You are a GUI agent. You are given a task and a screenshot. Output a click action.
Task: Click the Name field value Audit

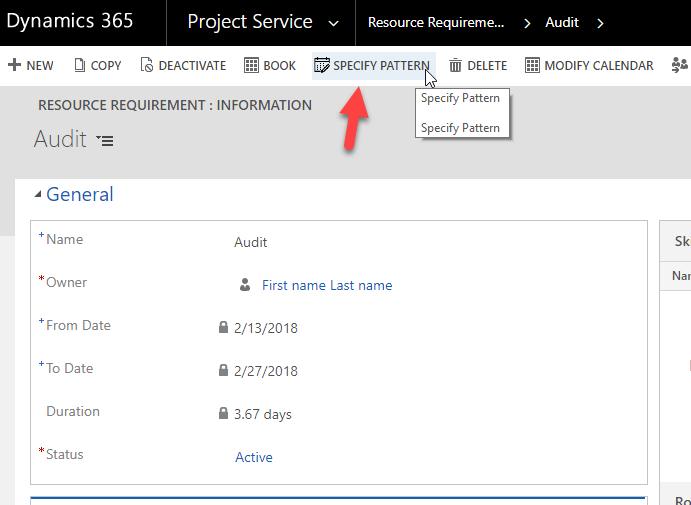[251, 242]
